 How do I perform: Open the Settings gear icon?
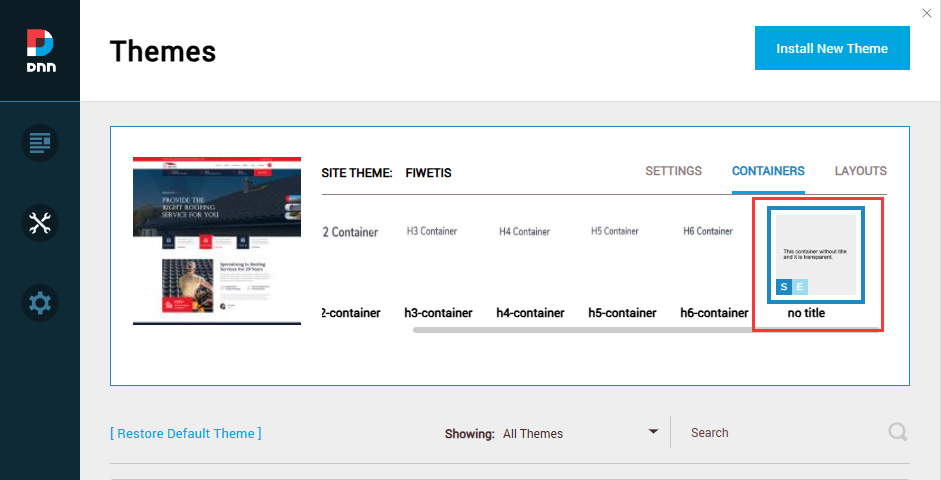tap(40, 303)
